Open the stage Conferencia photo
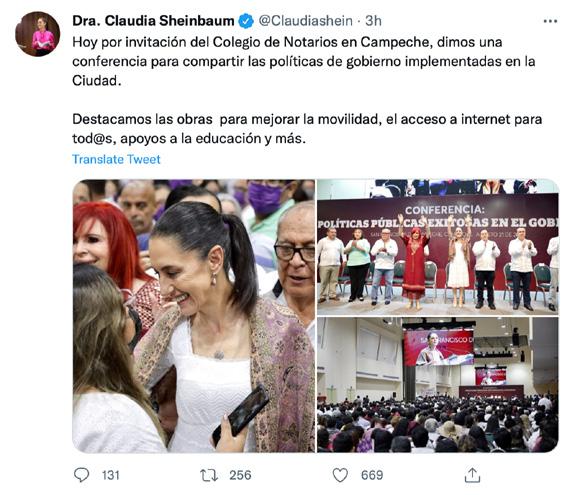This screenshot has height=495, width=575. (x=438, y=247)
